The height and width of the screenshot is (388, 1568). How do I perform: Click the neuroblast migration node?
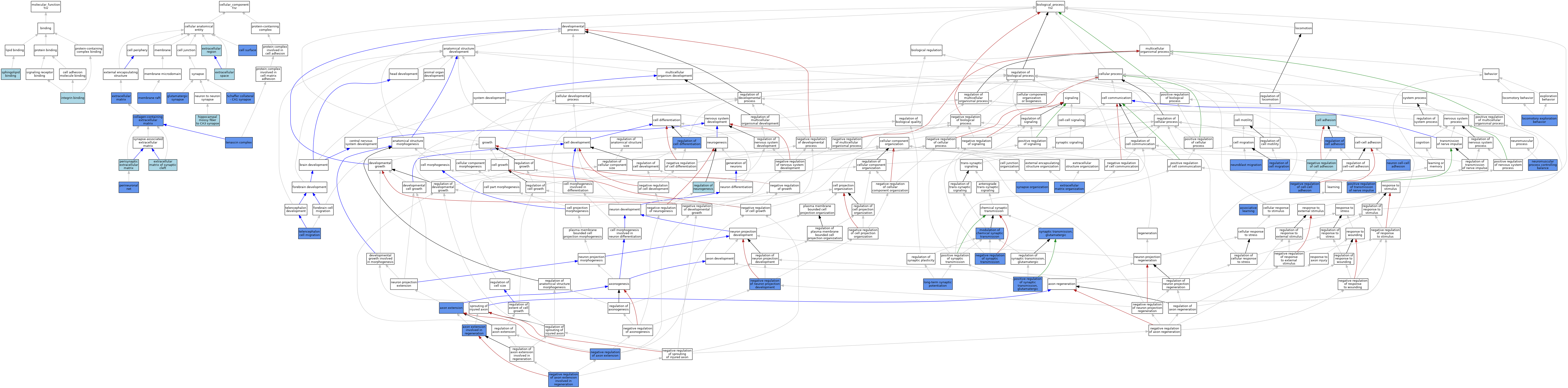tap(1246, 165)
